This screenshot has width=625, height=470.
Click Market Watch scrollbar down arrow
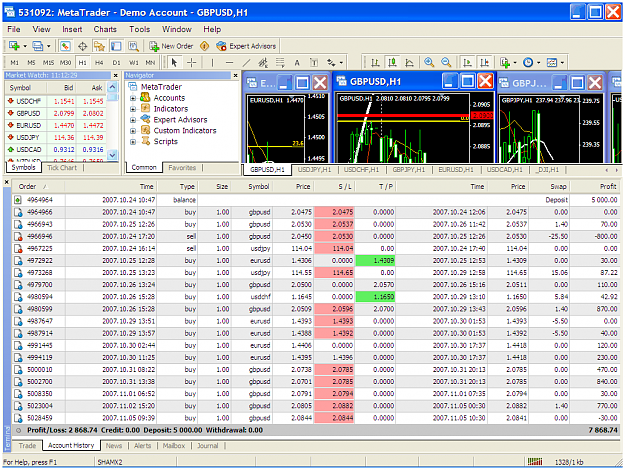tap(113, 155)
